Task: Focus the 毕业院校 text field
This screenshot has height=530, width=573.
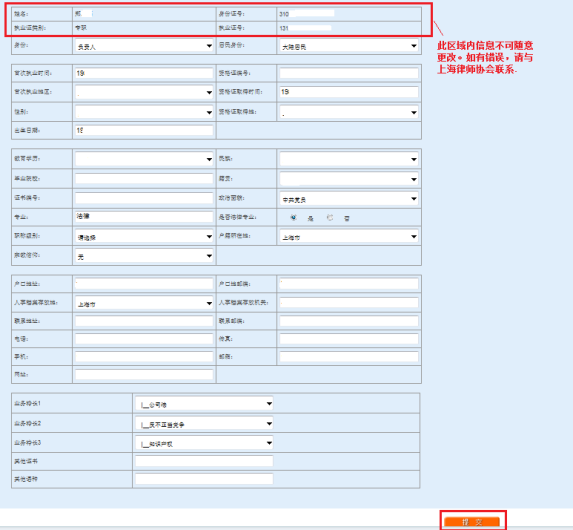Action: pyautogui.click(x=144, y=178)
